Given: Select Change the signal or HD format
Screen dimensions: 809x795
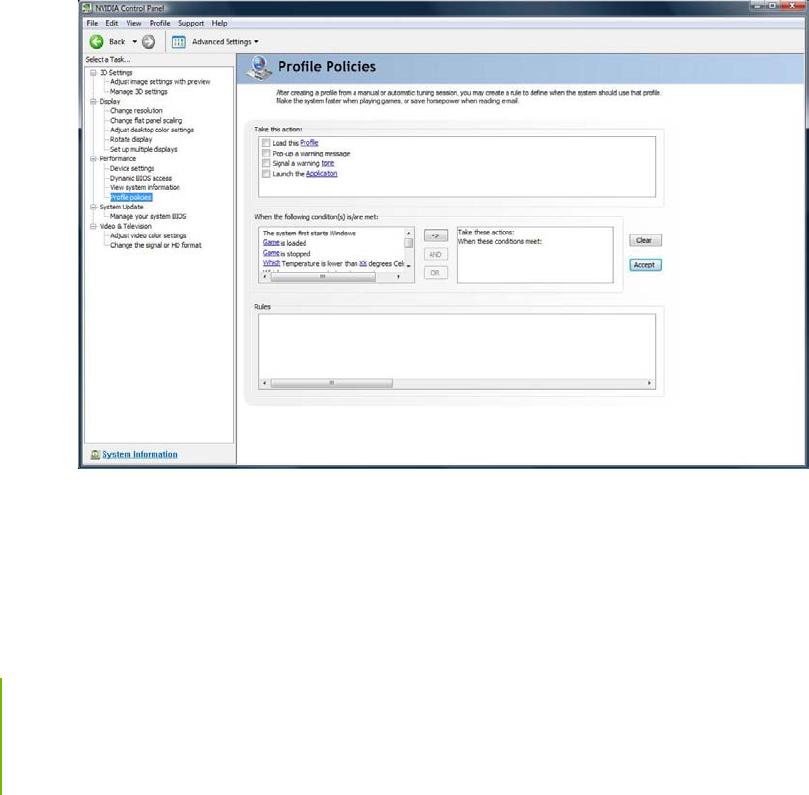Looking at the screenshot, I should (x=156, y=245).
